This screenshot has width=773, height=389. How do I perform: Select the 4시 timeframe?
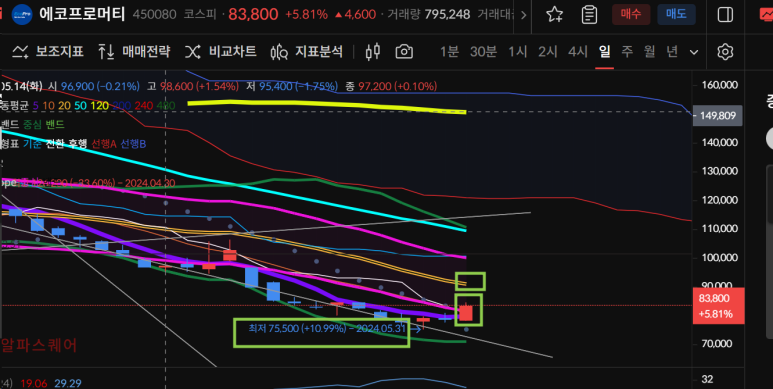(578, 51)
